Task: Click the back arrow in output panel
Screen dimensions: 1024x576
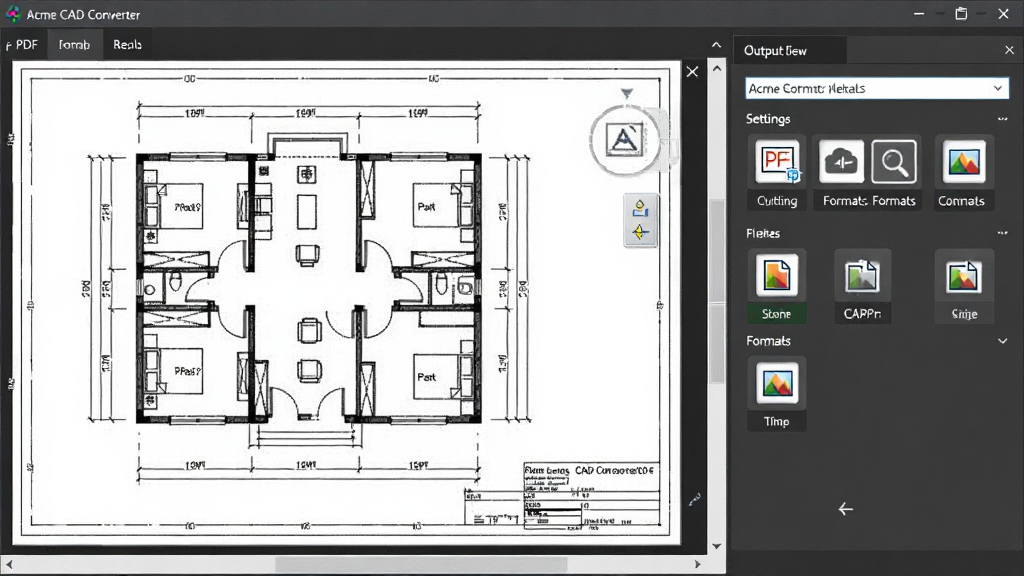Action: click(x=846, y=509)
